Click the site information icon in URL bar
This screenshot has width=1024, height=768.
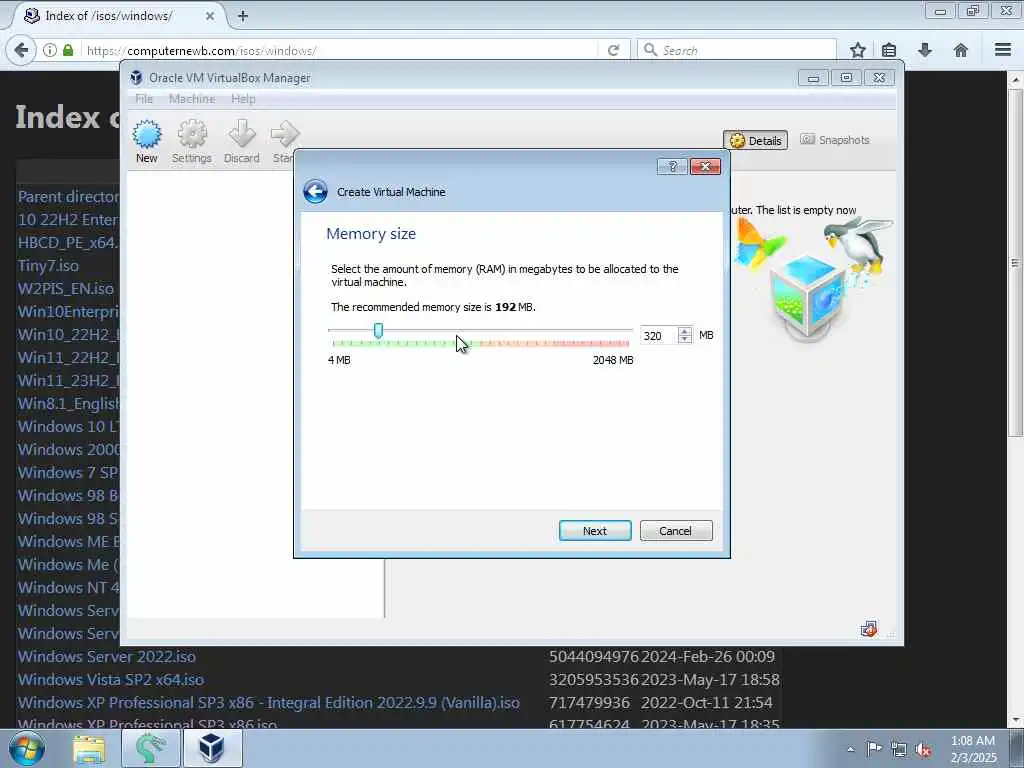coord(50,50)
